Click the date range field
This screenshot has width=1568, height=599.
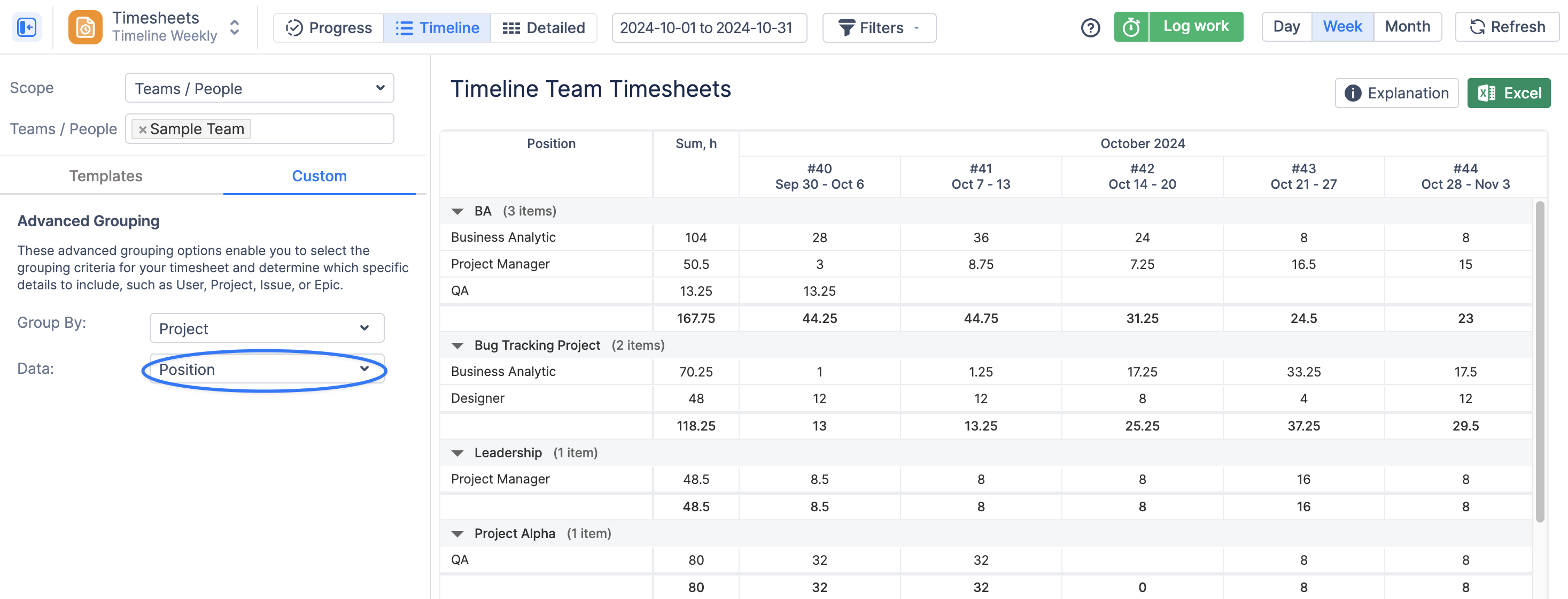709,28
